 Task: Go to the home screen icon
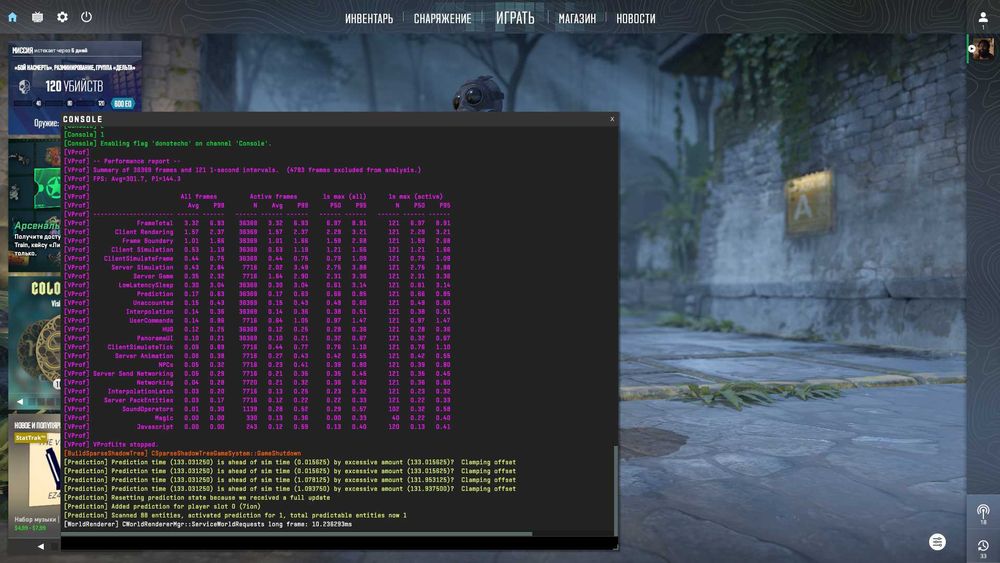(x=12, y=17)
